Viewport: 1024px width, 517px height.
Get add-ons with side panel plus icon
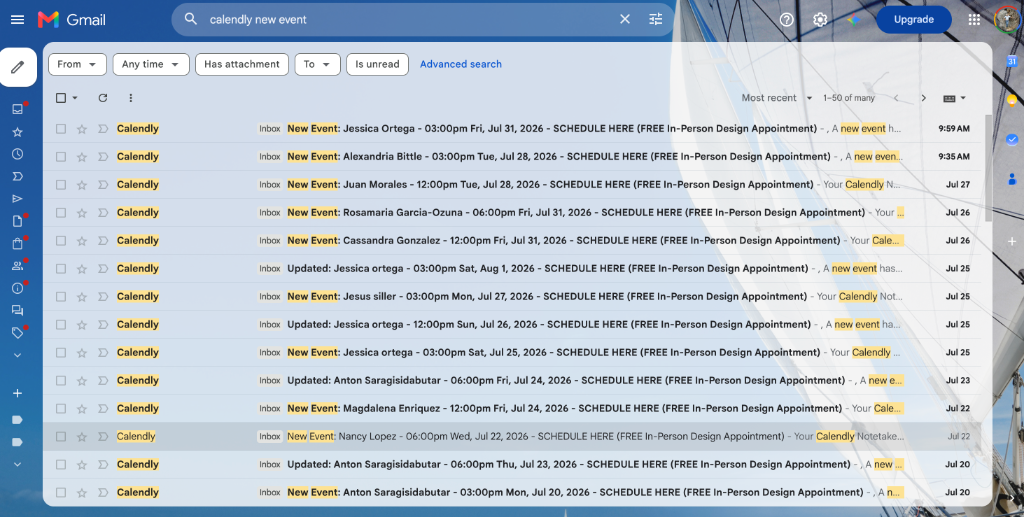[1012, 242]
